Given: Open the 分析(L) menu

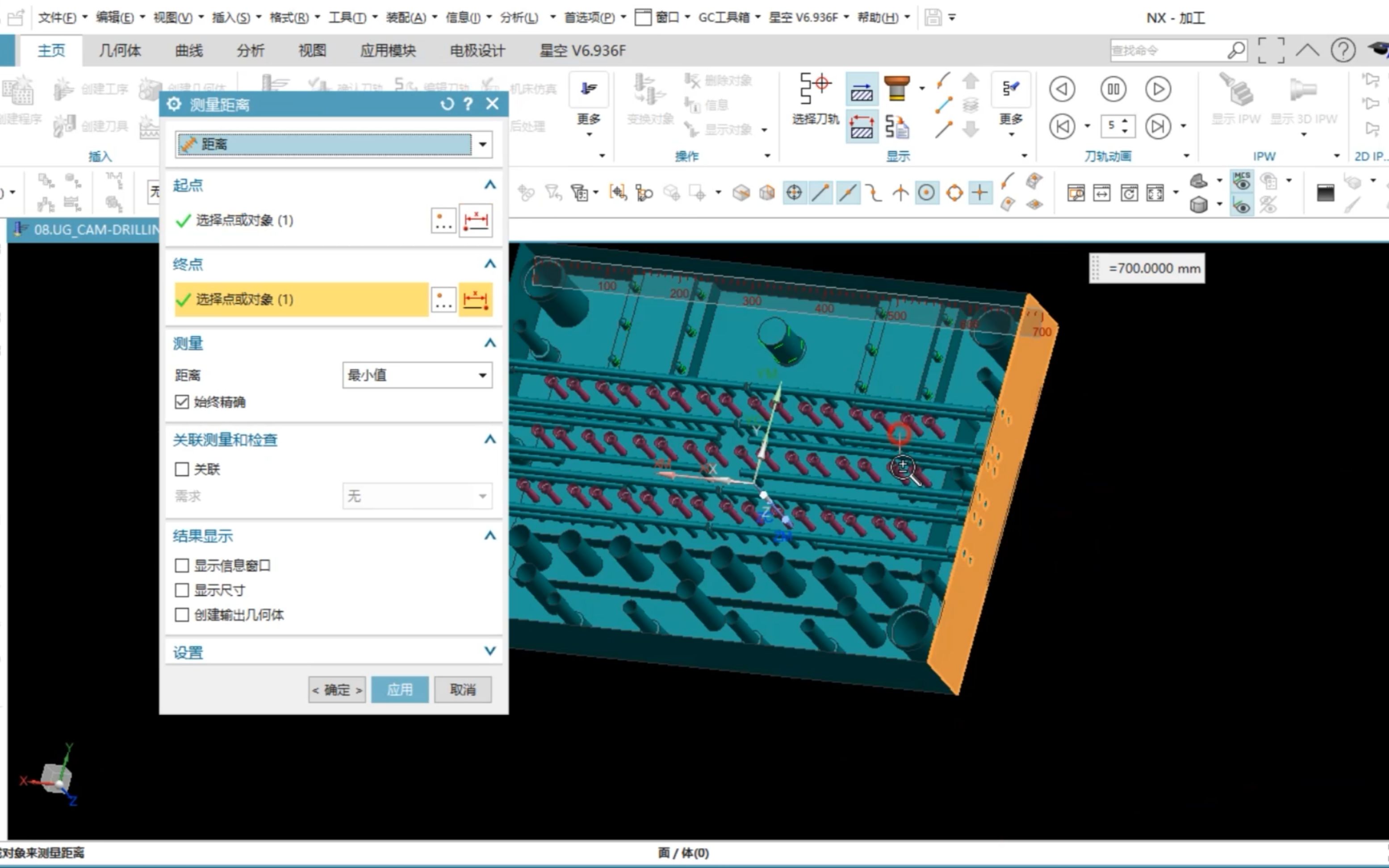Looking at the screenshot, I should coord(520,17).
